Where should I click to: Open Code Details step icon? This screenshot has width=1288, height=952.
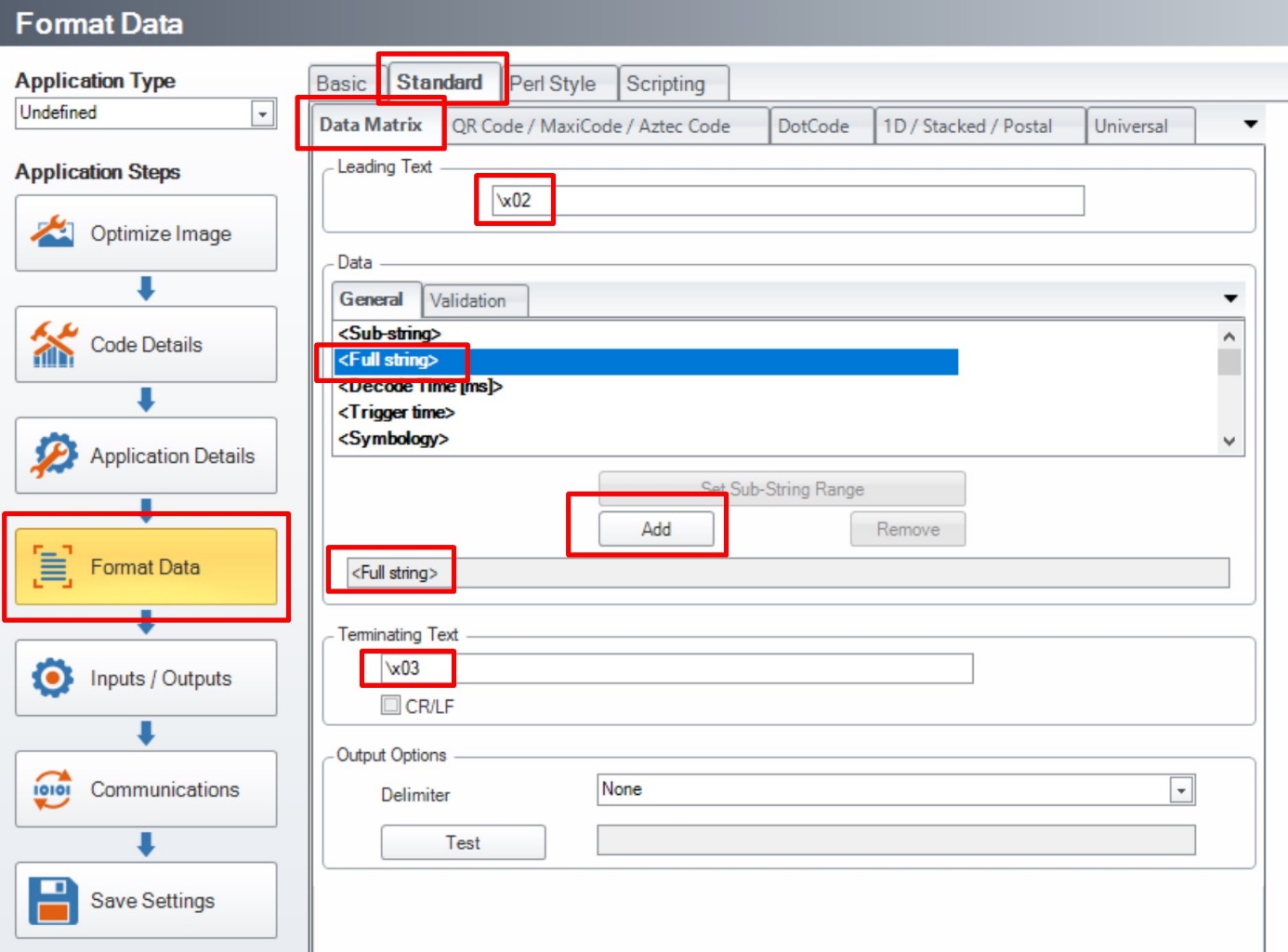click(x=53, y=345)
